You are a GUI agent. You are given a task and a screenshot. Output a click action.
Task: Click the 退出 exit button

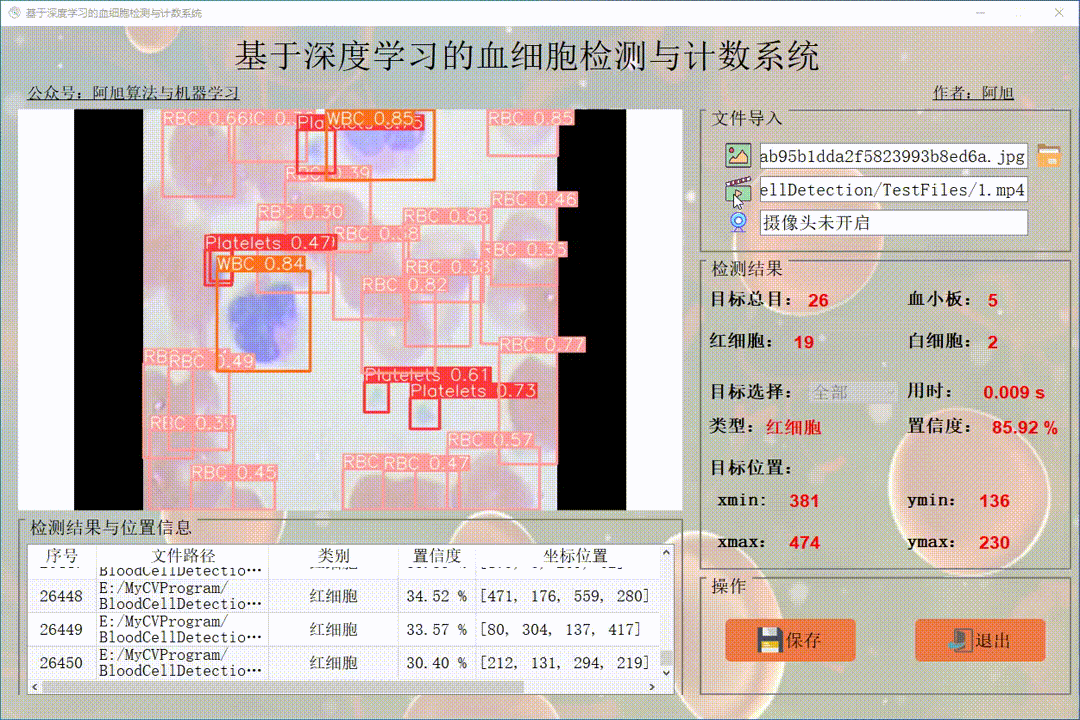pyautogui.click(x=980, y=640)
